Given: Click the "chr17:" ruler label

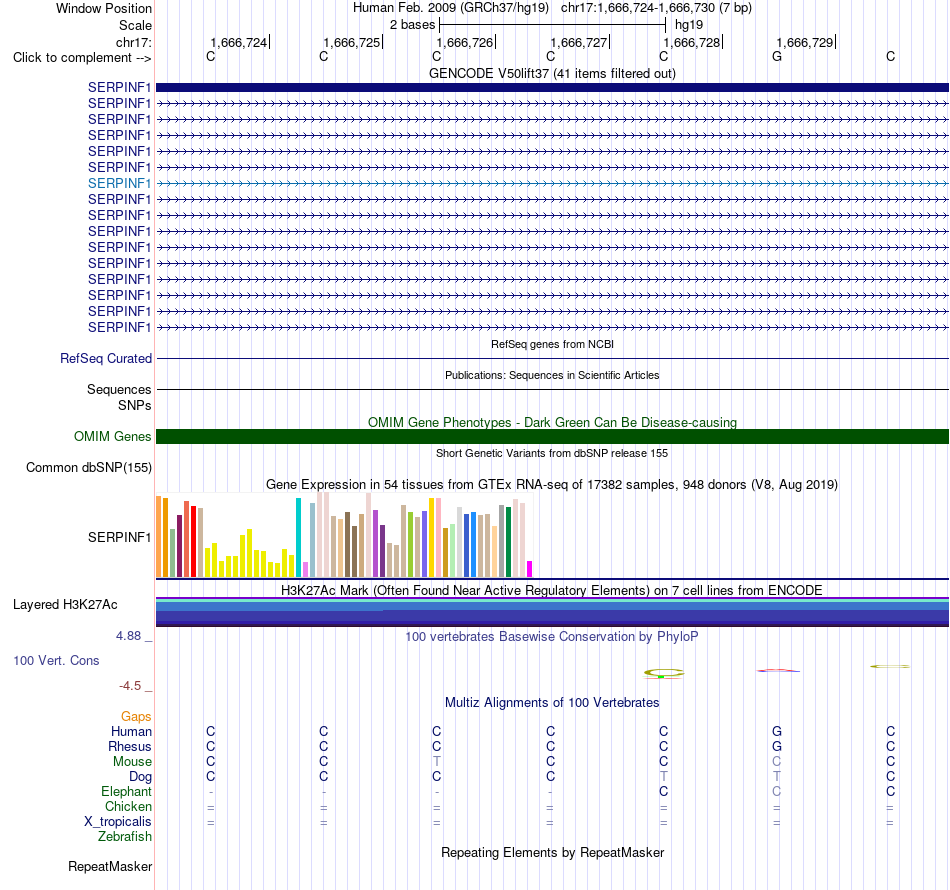Looking at the screenshot, I should point(133,42).
